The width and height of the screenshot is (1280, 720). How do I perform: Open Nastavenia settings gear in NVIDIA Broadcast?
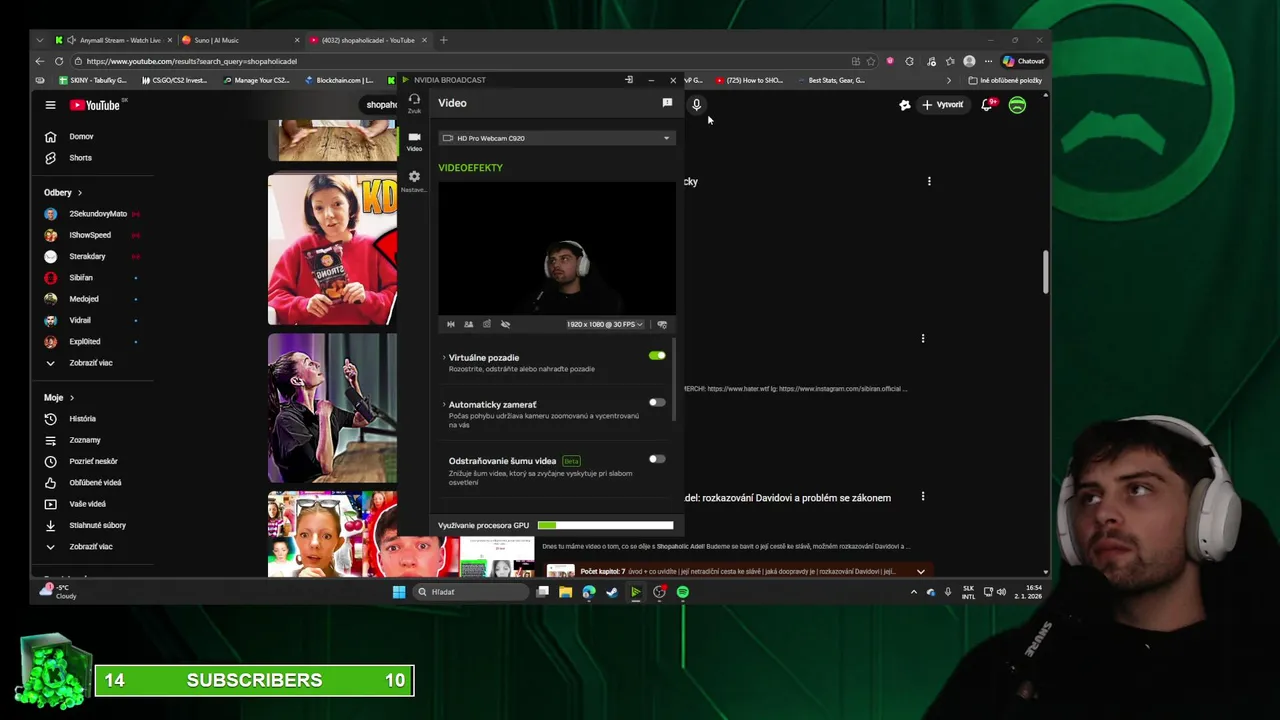pos(414,180)
